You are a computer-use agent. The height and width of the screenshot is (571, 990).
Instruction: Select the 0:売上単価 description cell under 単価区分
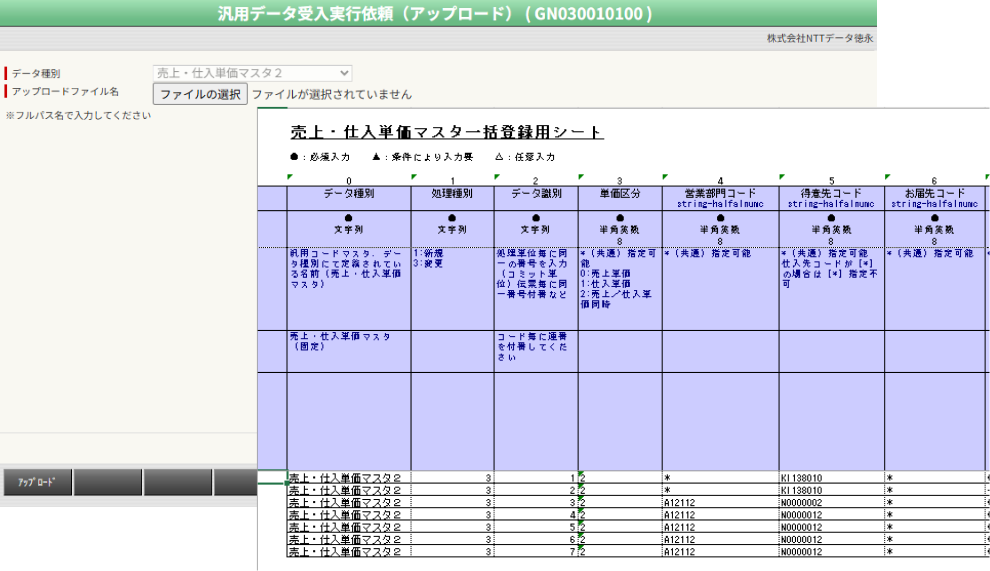tap(619, 289)
